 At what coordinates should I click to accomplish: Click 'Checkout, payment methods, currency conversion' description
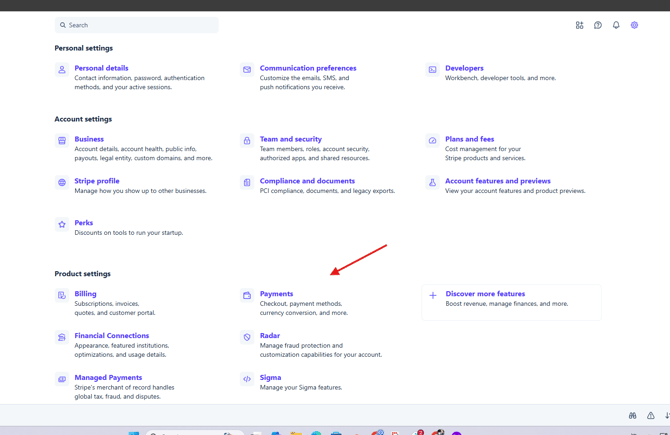pos(304,308)
